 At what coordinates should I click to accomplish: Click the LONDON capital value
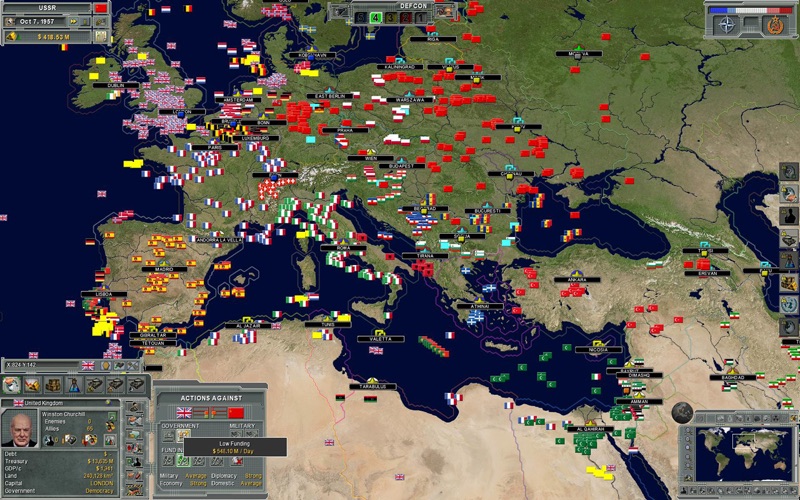click(x=102, y=483)
